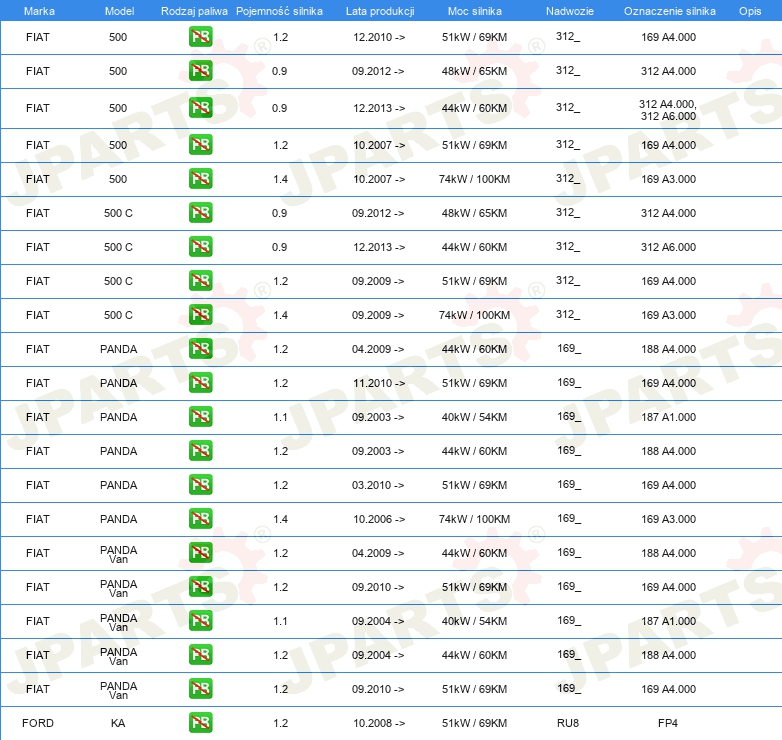The height and width of the screenshot is (740, 782).
Task: Click the Opis column header
Action: pos(750,11)
